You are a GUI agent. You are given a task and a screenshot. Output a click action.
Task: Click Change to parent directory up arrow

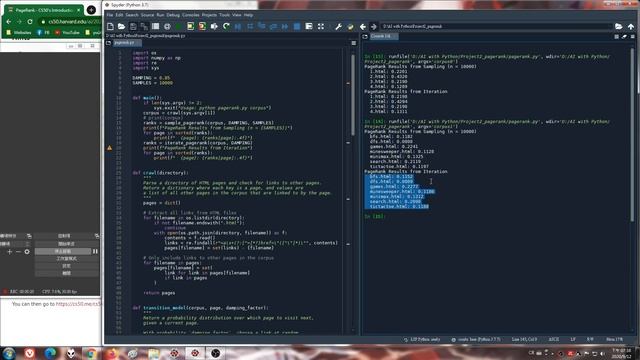[x=631, y=27]
